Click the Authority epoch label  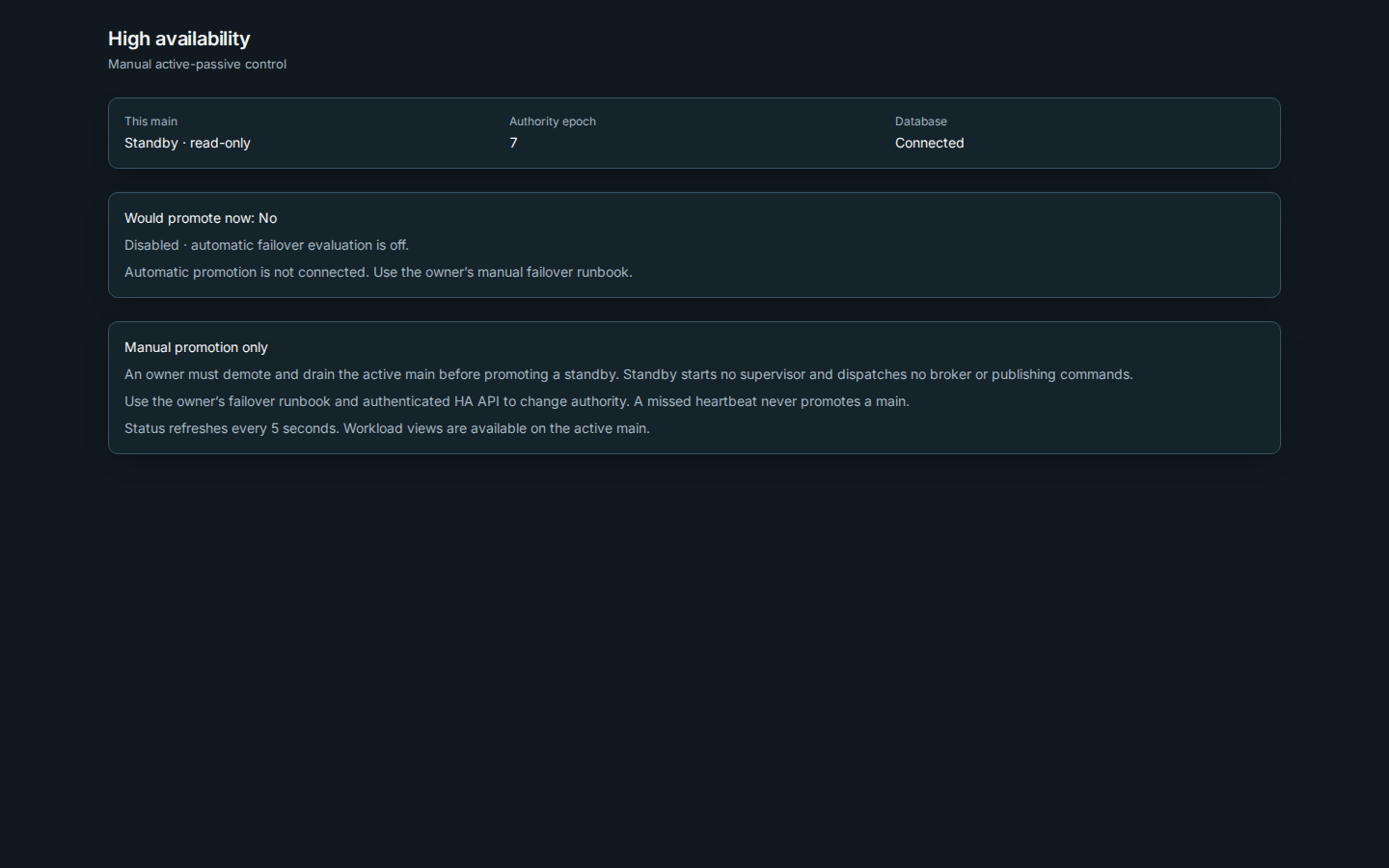[553, 122]
